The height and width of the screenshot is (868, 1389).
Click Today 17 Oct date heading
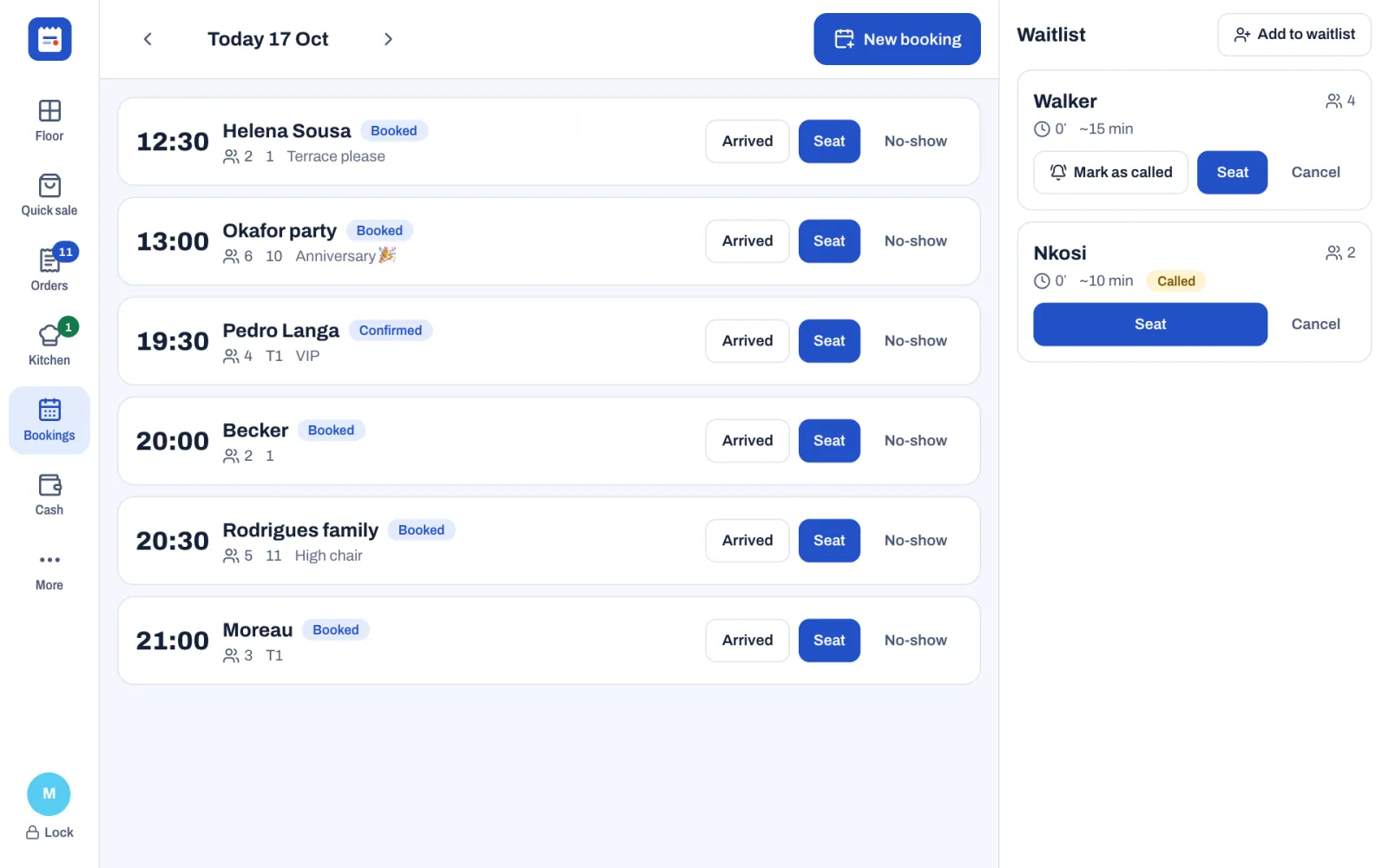267,39
